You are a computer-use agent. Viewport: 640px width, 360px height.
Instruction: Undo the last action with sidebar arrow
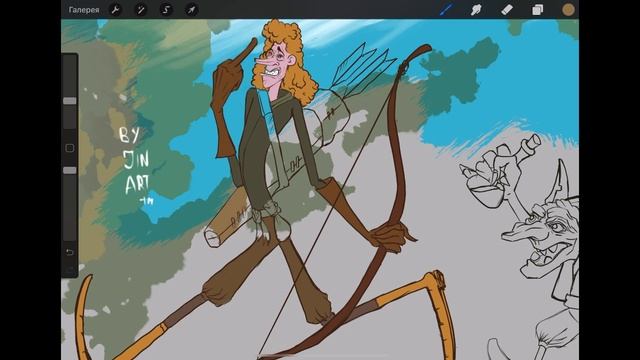(69, 252)
